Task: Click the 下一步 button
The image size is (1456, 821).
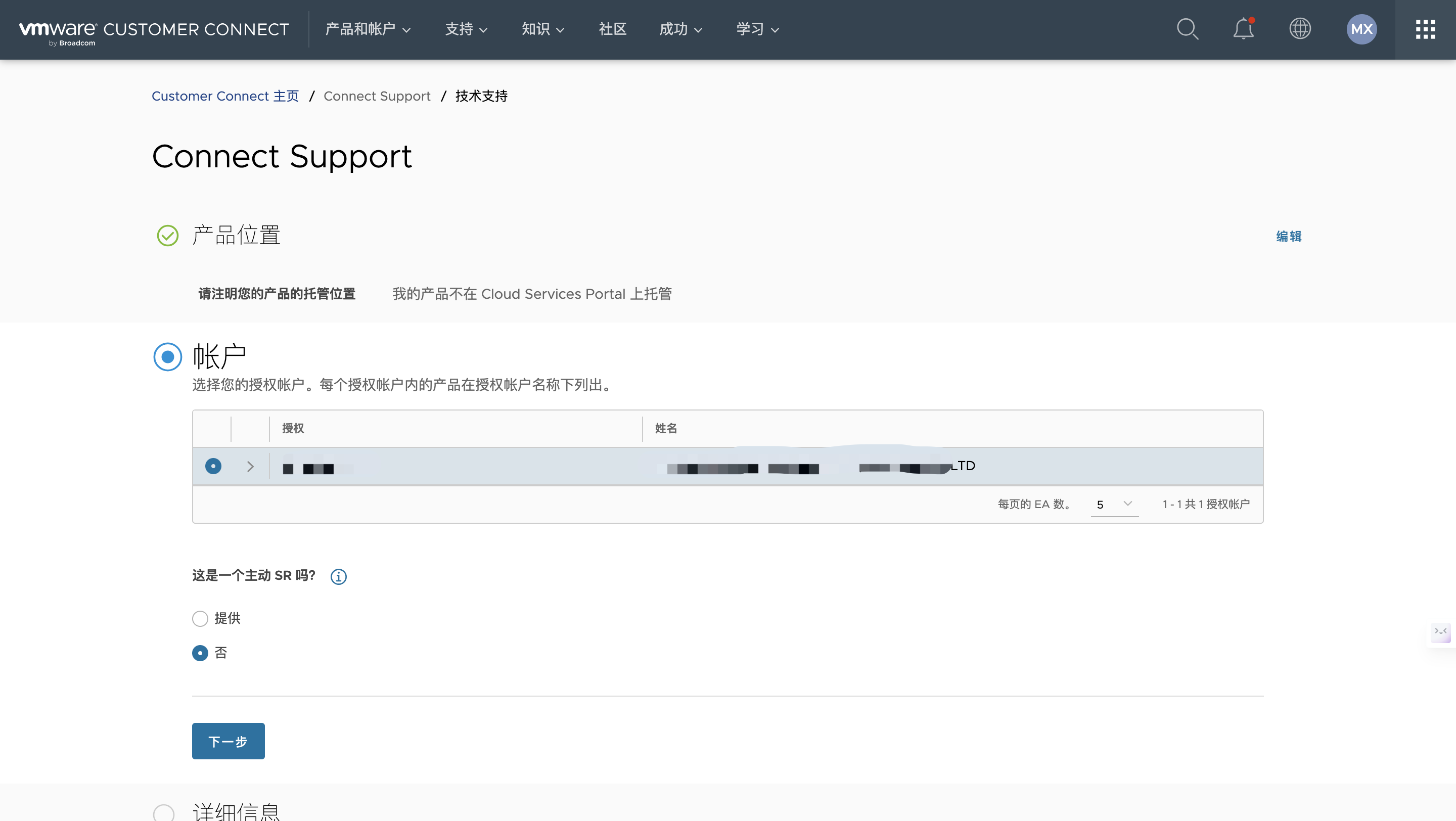Action: tap(229, 741)
